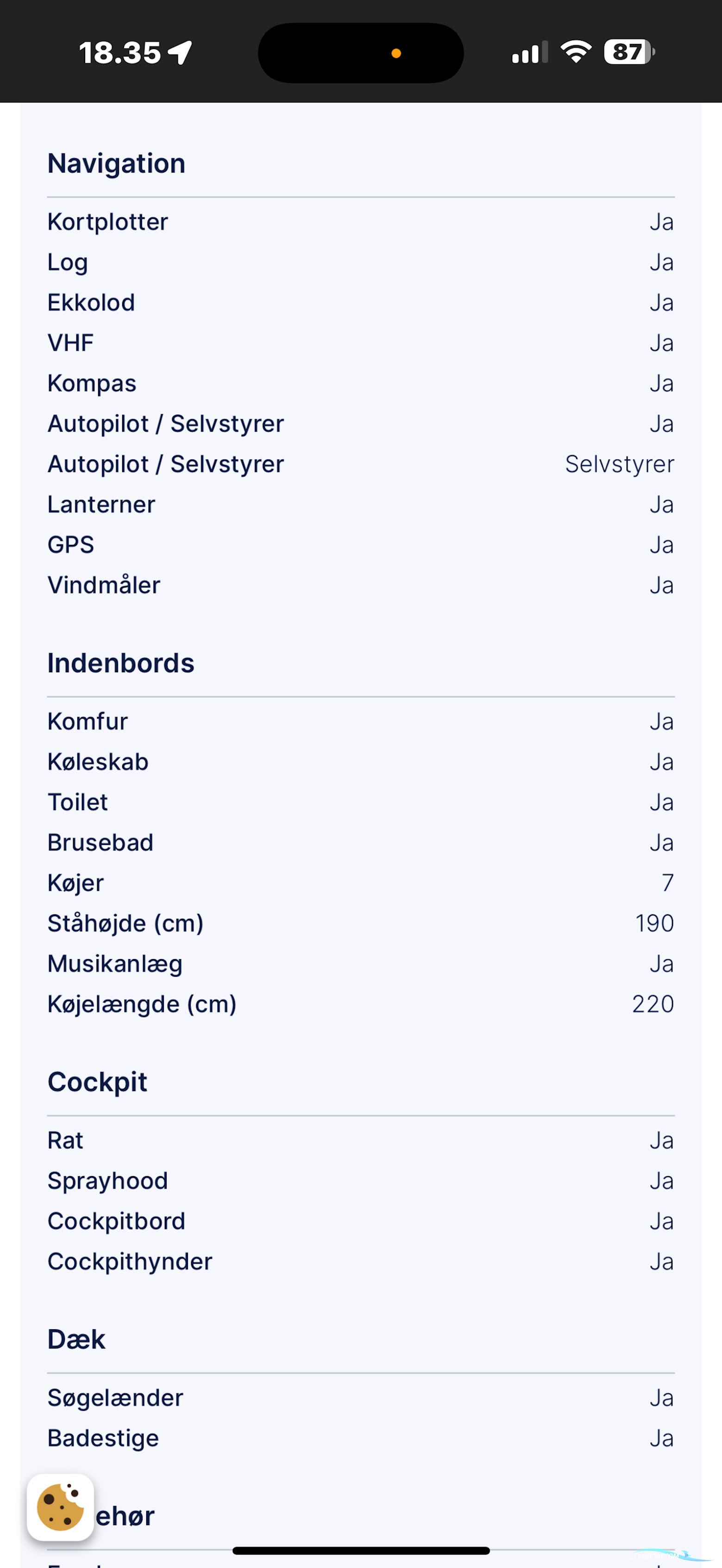Tap the Badestige row label

(104, 1438)
